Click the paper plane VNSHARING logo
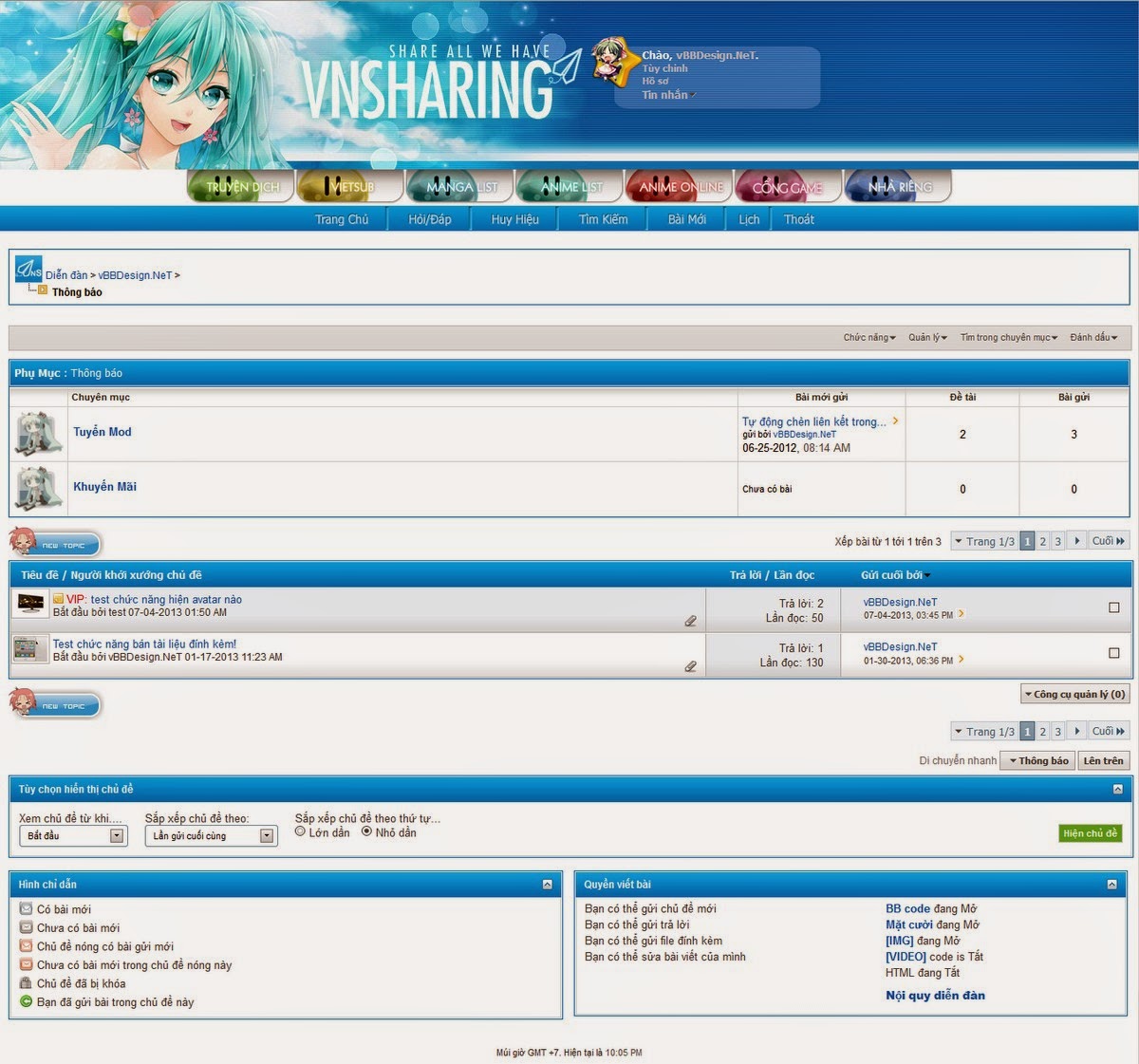Image resolution: width=1139 pixels, height=1064 pixels. [440, 84]
